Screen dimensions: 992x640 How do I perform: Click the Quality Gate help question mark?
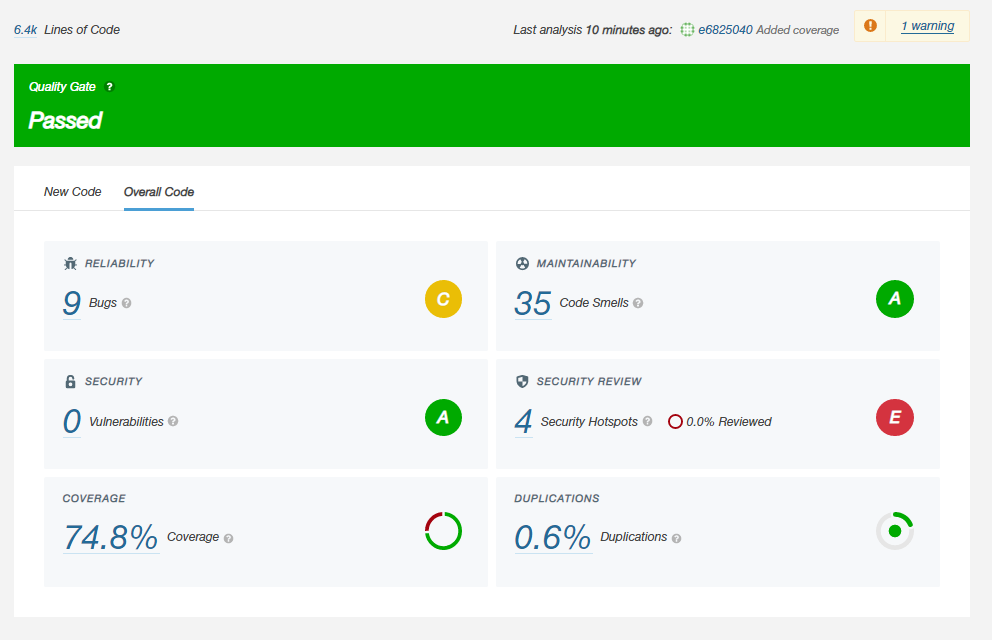pos(109,87)
